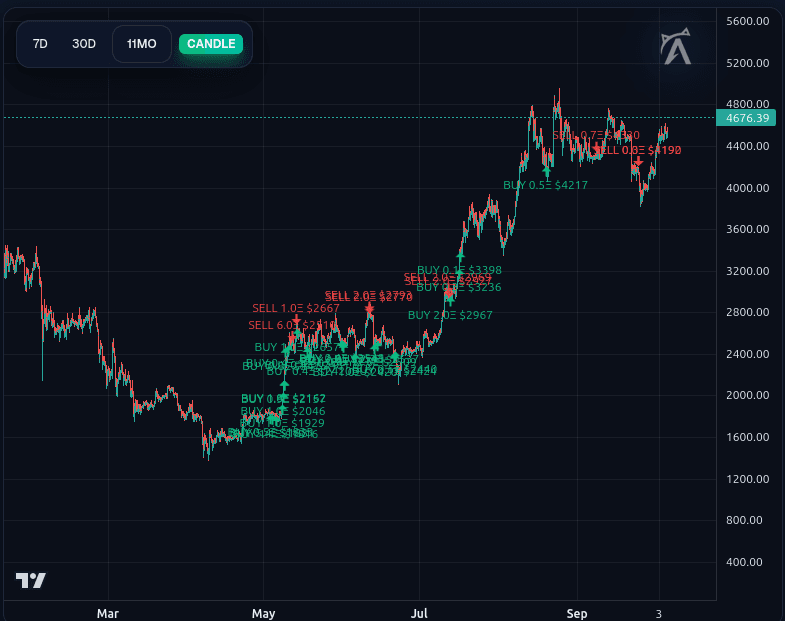Click the current price tag 4676.39
This screenshot has width=785, height=621.
(747, 118)
